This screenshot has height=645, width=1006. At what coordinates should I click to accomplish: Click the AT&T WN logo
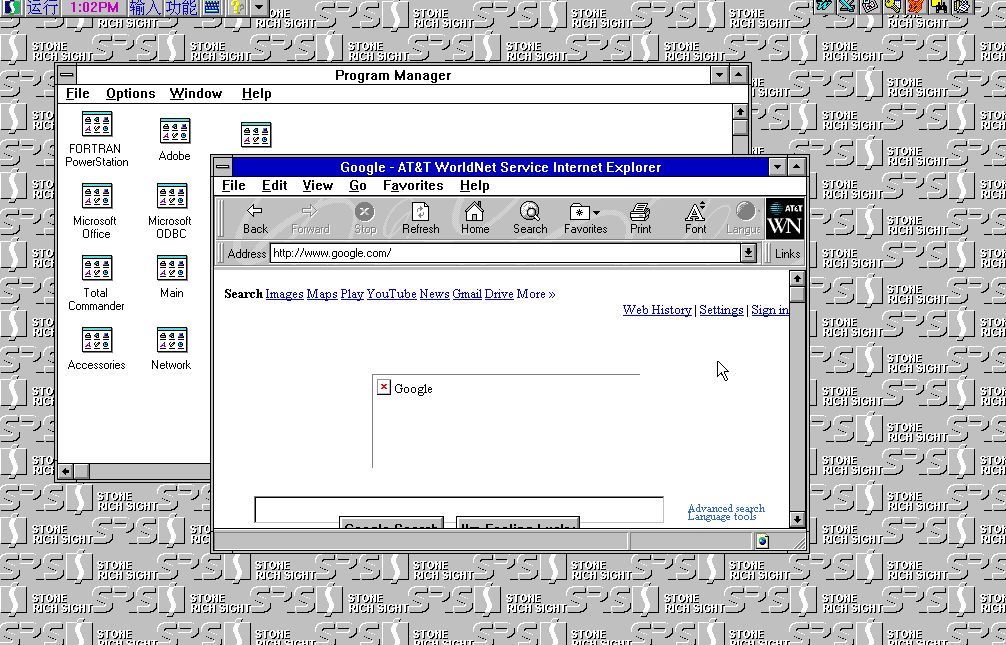pos(785,219)
